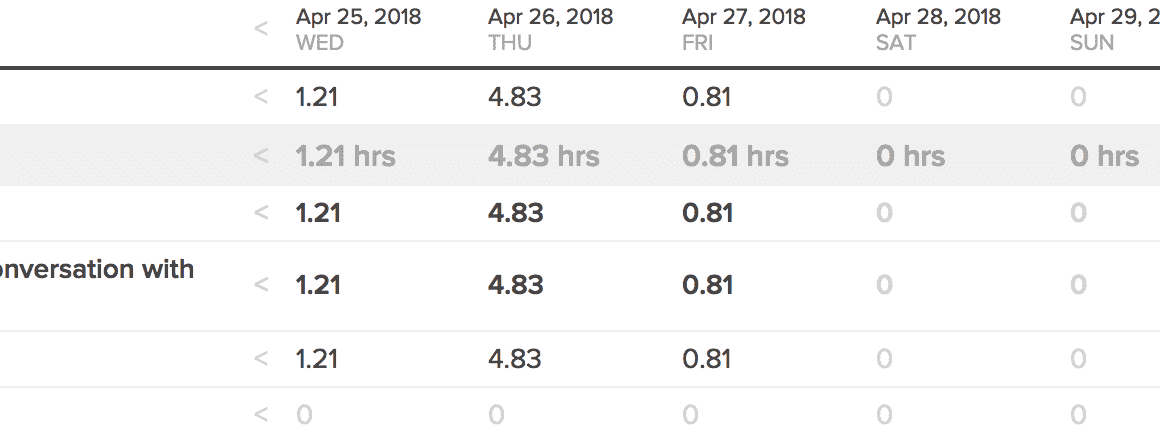Click the 'conversation with' row's Saturday 0 cell
The image size is (1160, 440).
(884, 285)
